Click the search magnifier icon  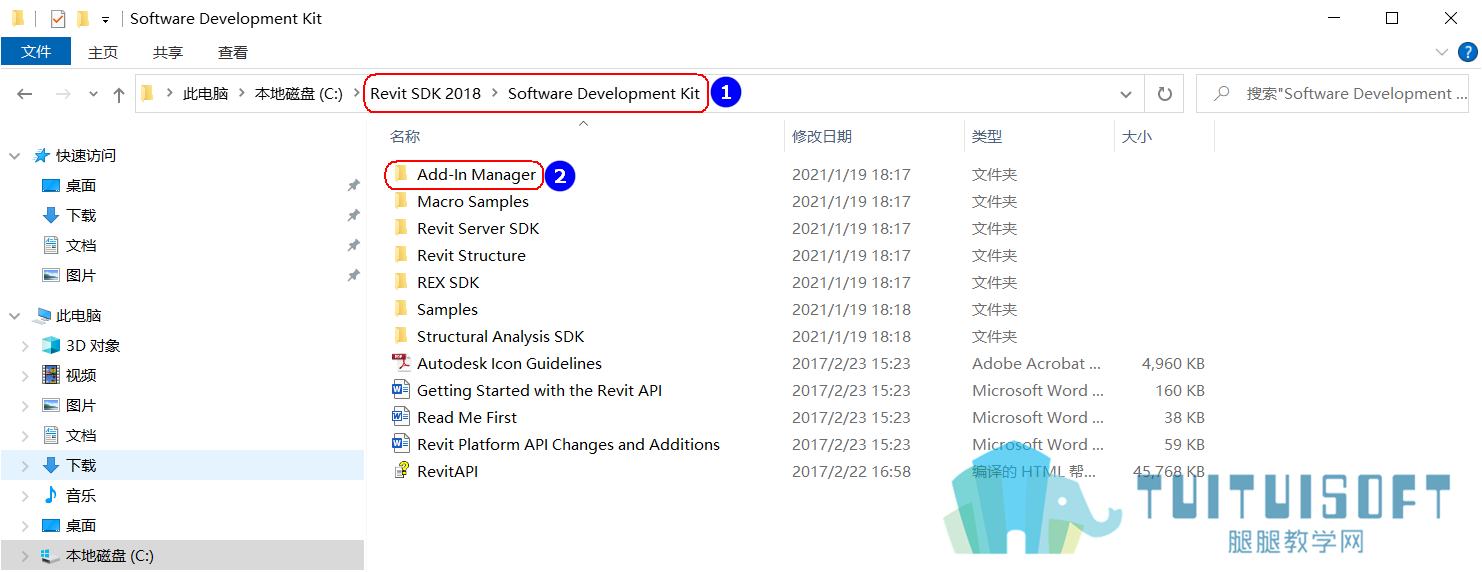coord(1220,94)
